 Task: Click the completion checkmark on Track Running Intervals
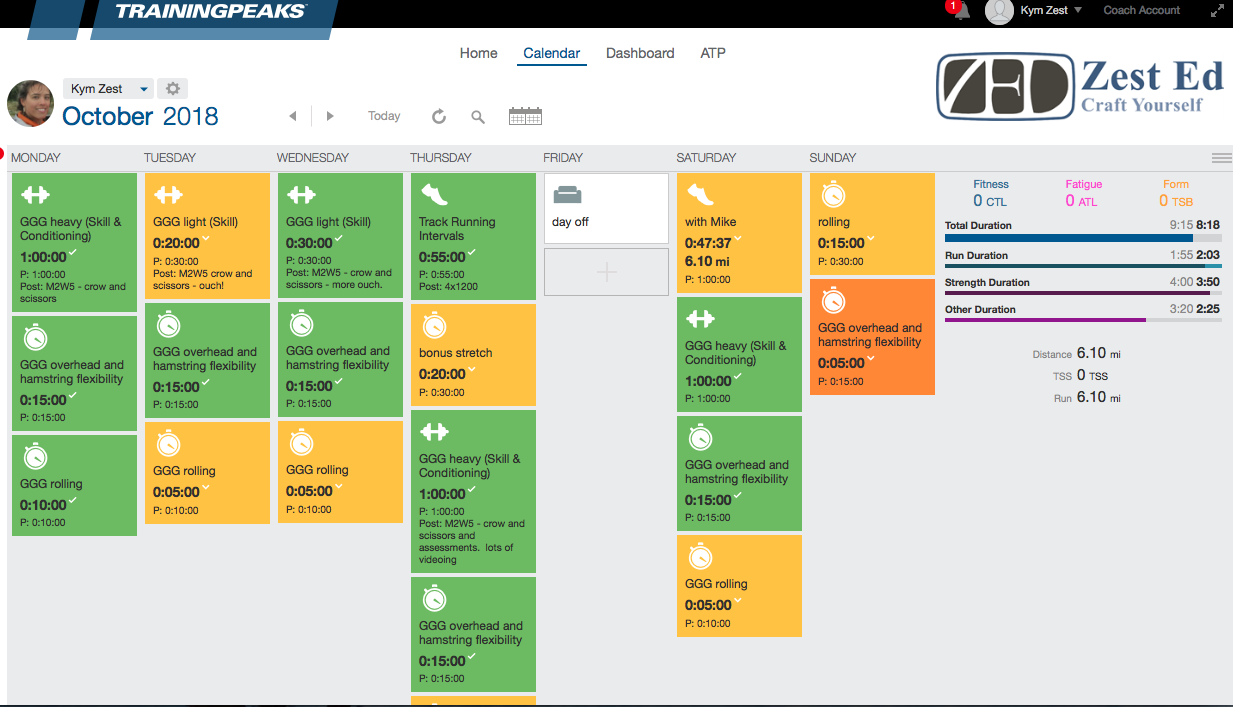pos(474,254)
